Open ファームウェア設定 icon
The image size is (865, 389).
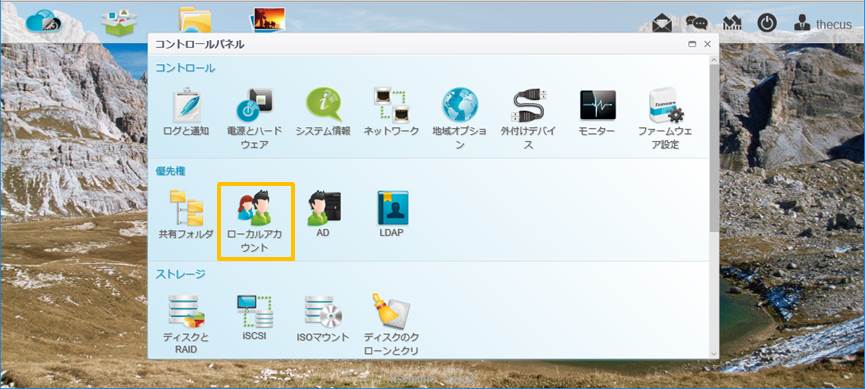coord(665,105)
